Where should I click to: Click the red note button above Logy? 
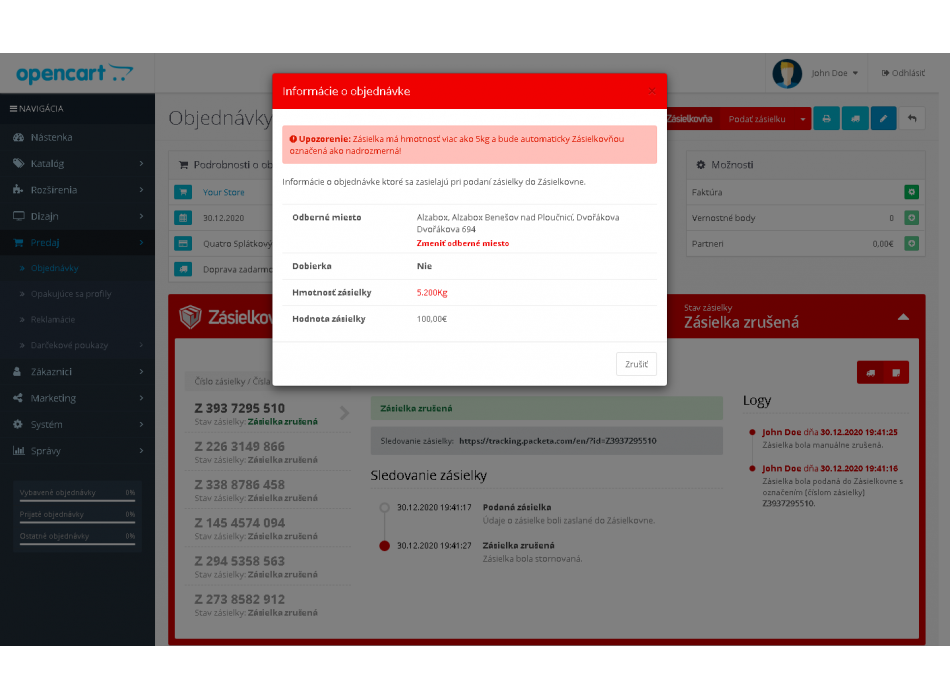[896, 373]
